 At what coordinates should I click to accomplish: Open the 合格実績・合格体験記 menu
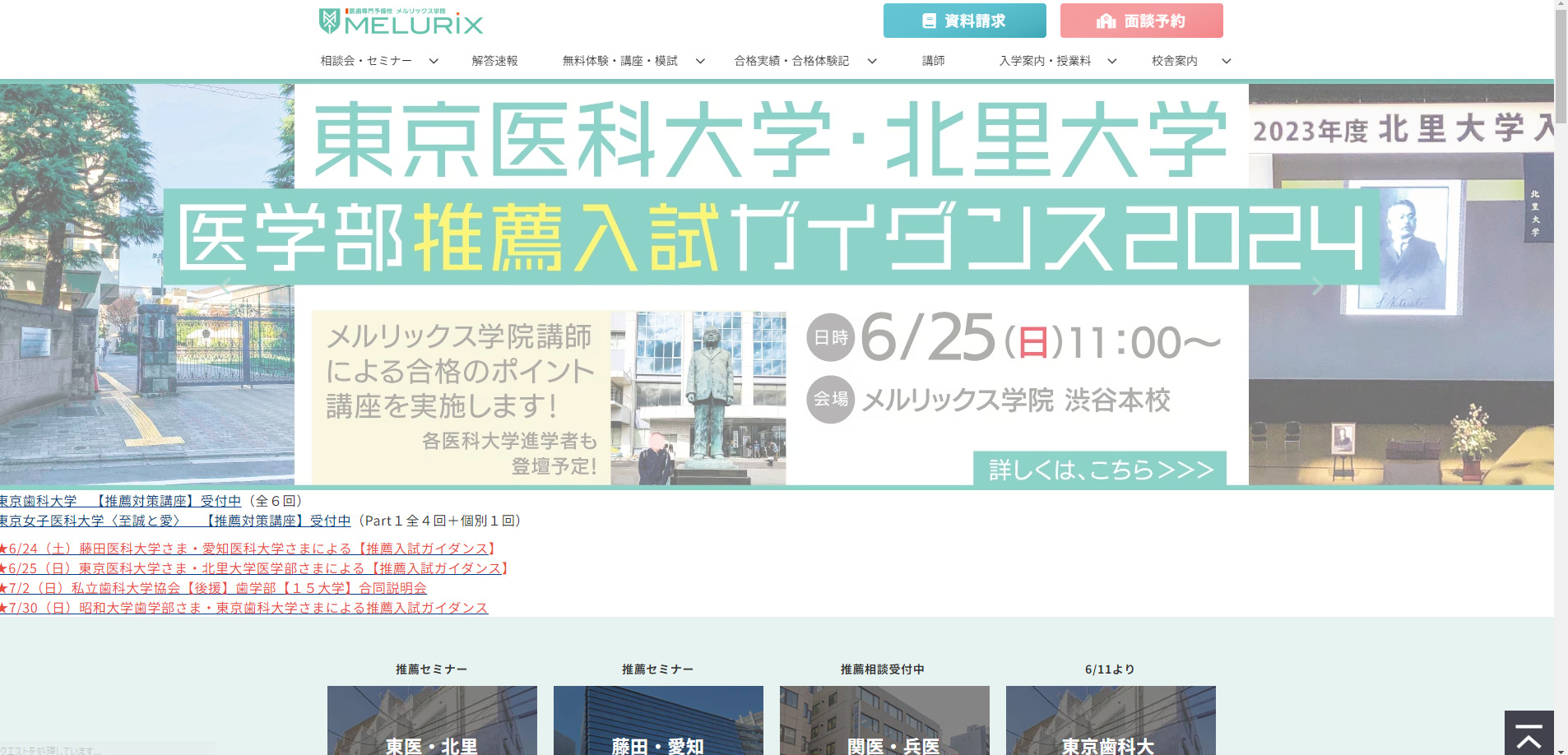(x=791, y=61)
